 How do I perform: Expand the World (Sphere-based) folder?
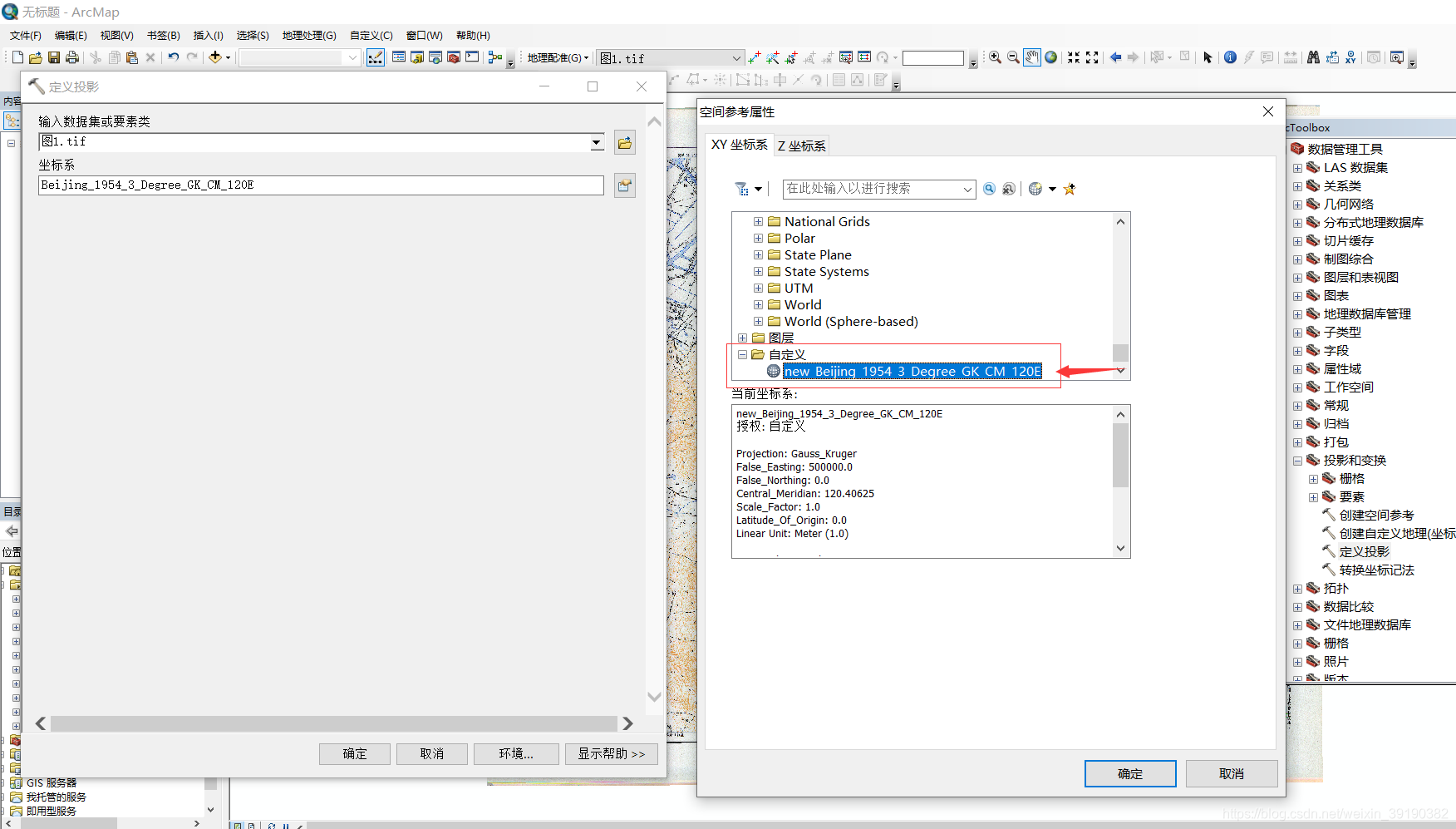pos(758,321)
